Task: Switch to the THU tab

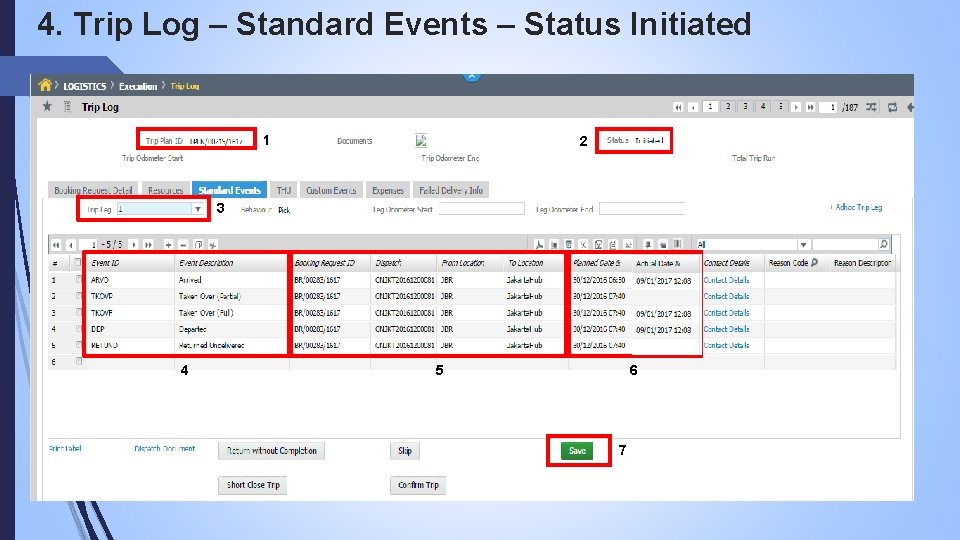Action: (283, 190)
